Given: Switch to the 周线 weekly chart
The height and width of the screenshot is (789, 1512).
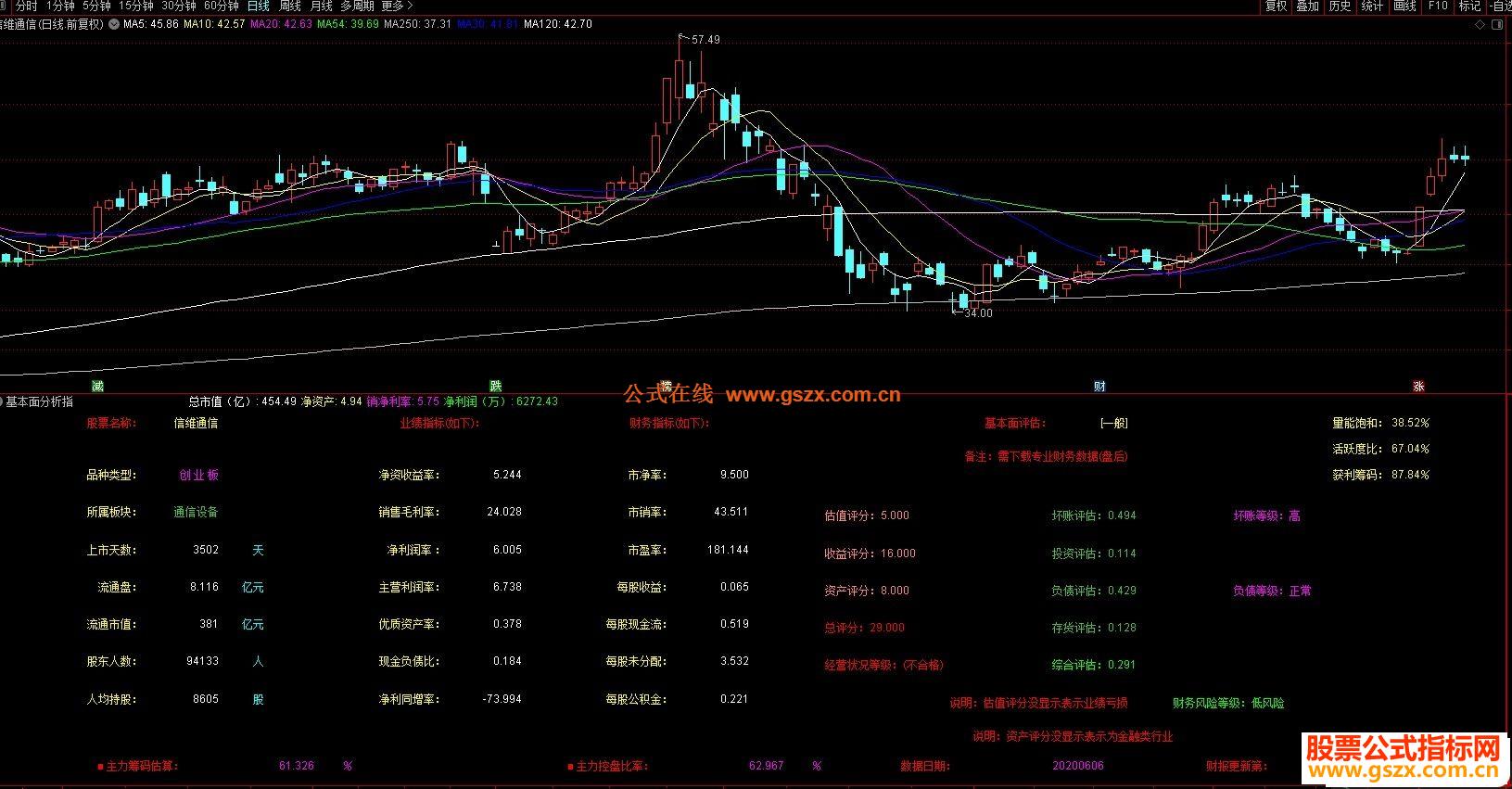Looking at the screenshot, I should pos(290,6).
